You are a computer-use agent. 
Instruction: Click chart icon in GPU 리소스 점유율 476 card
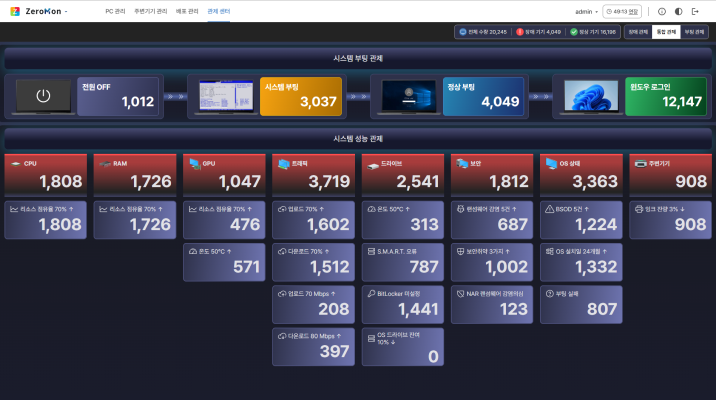(x=193, y=209)
